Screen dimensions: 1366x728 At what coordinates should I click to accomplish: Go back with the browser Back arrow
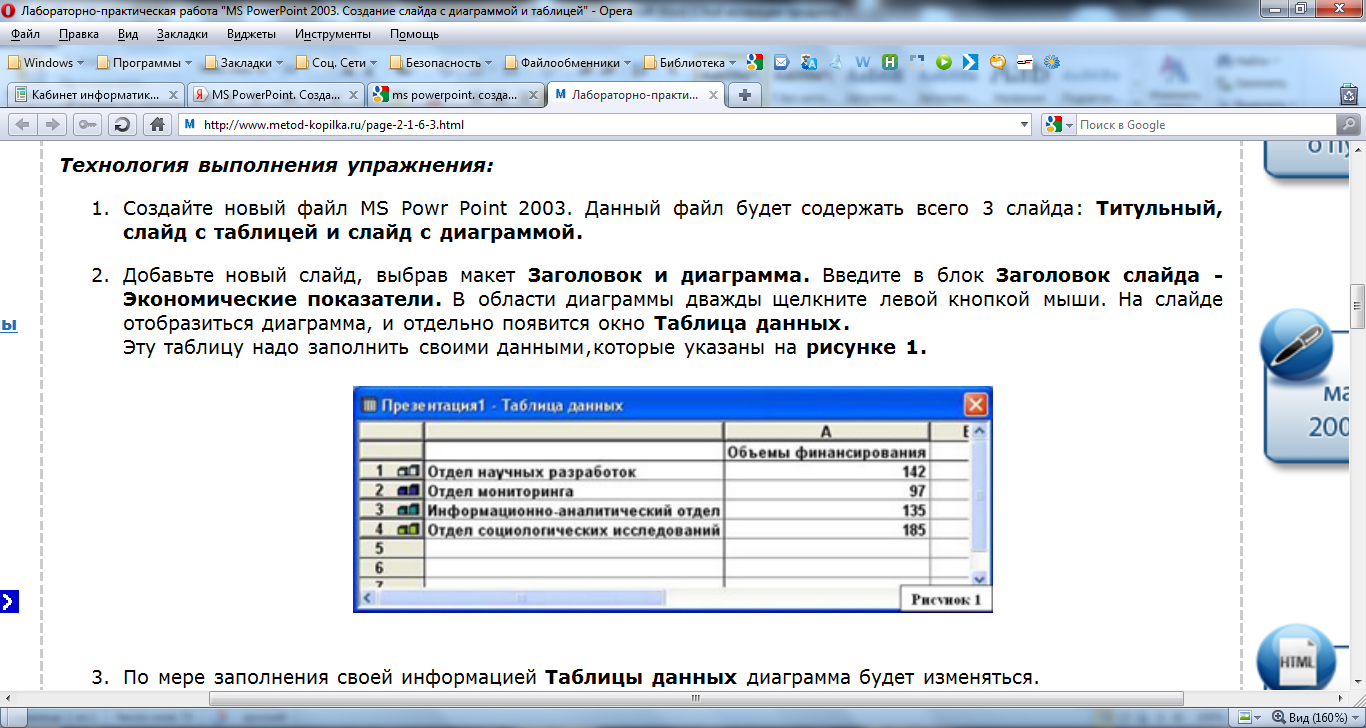point(22,125)
